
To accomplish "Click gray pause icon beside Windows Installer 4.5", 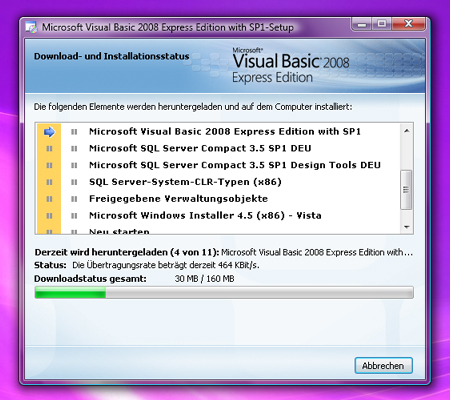I will pyautogui.click(x=74, y=216).
